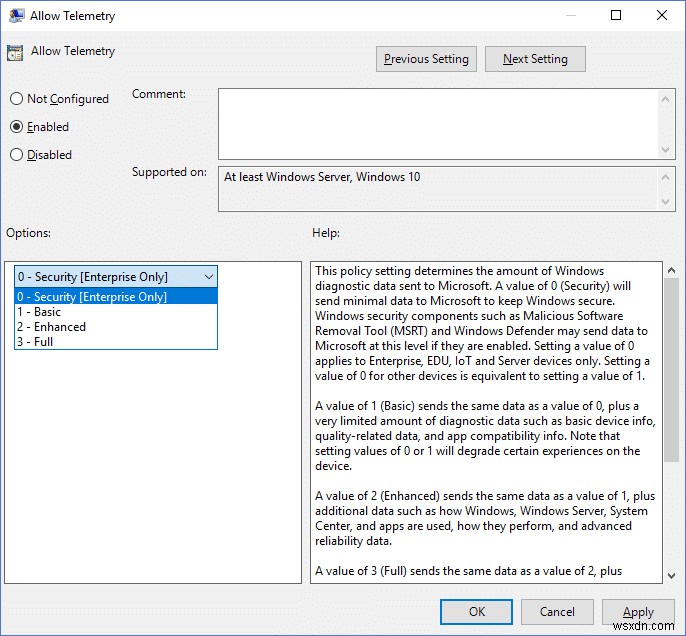Click the Cancel button
The height and width of the screenshot is (636, 686).
[x=557, y=612]
